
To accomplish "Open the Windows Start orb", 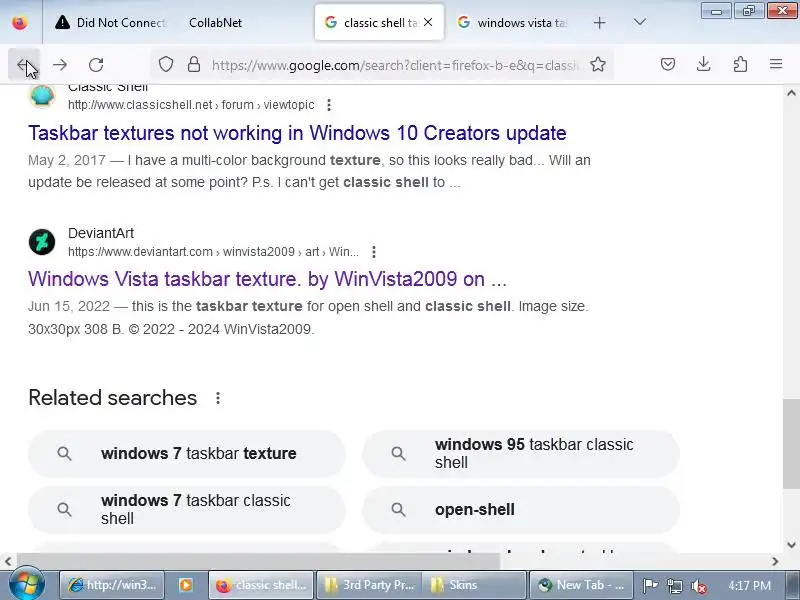I will (26, 584).
